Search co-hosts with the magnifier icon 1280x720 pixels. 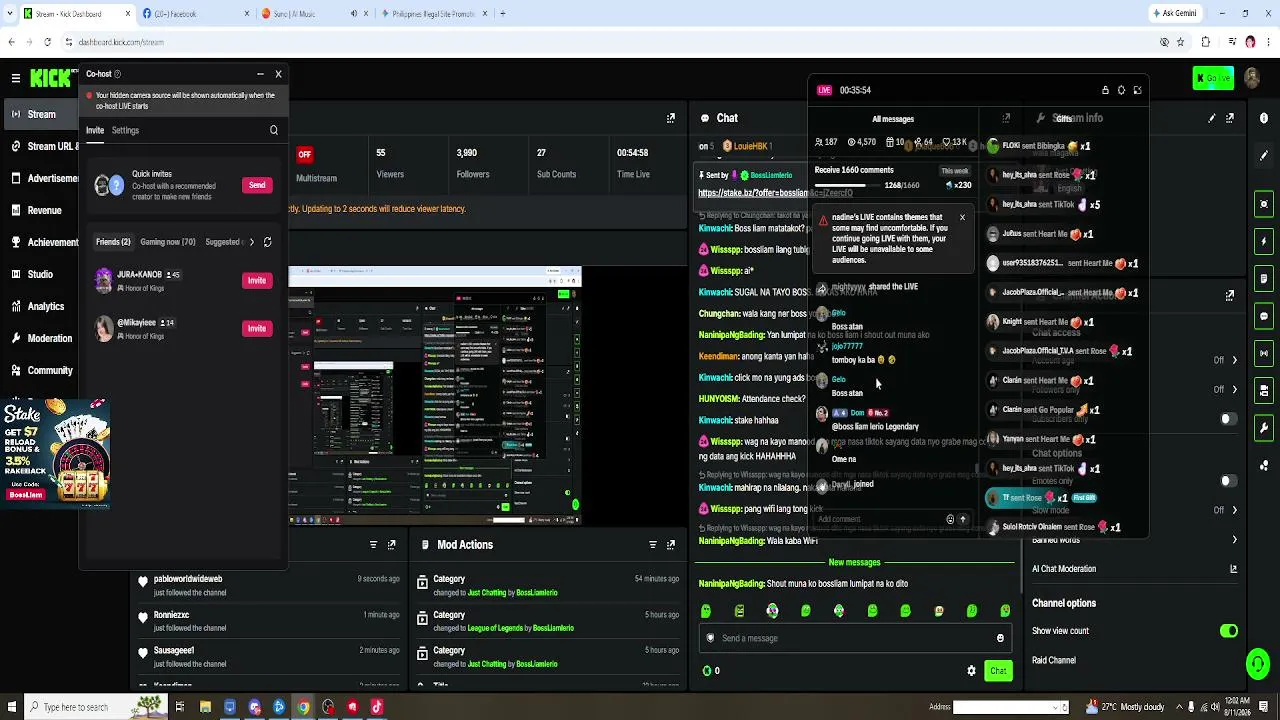tap(274, 130)
